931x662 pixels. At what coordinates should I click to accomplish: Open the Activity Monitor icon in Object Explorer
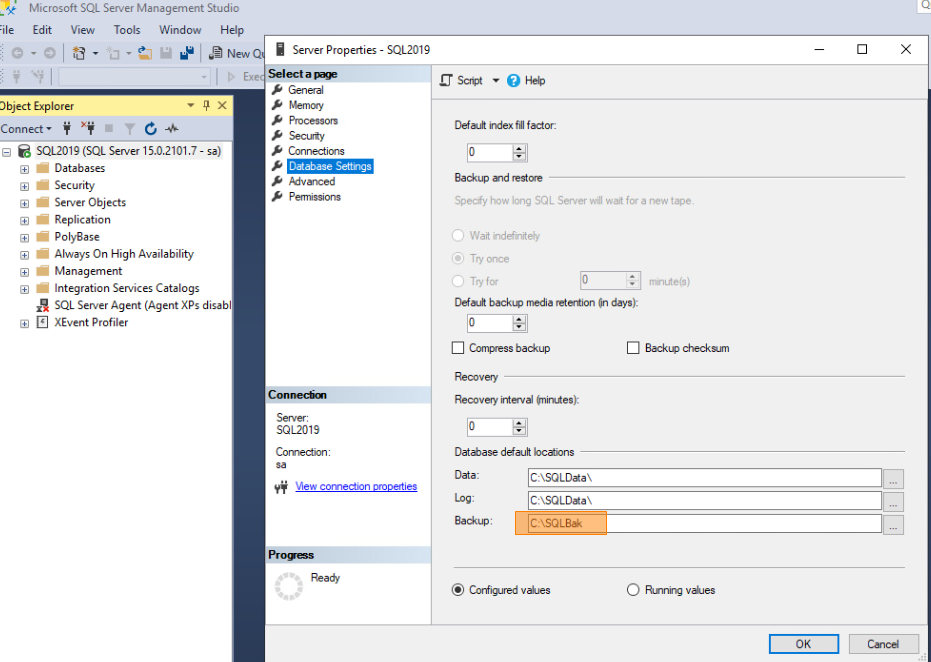pos(170,128)
